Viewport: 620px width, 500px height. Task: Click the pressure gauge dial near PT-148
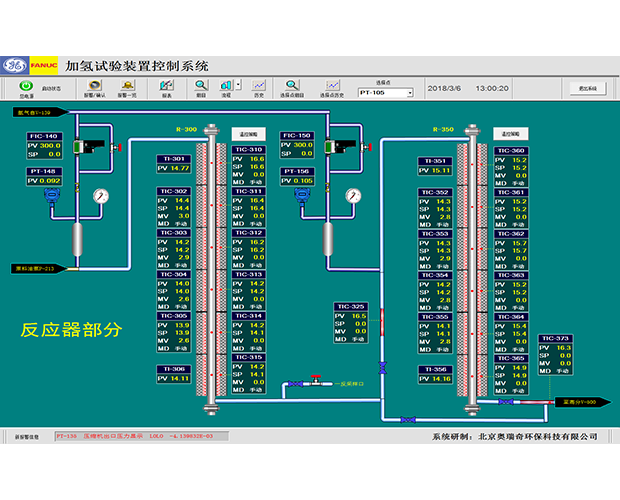coord(101,196)
